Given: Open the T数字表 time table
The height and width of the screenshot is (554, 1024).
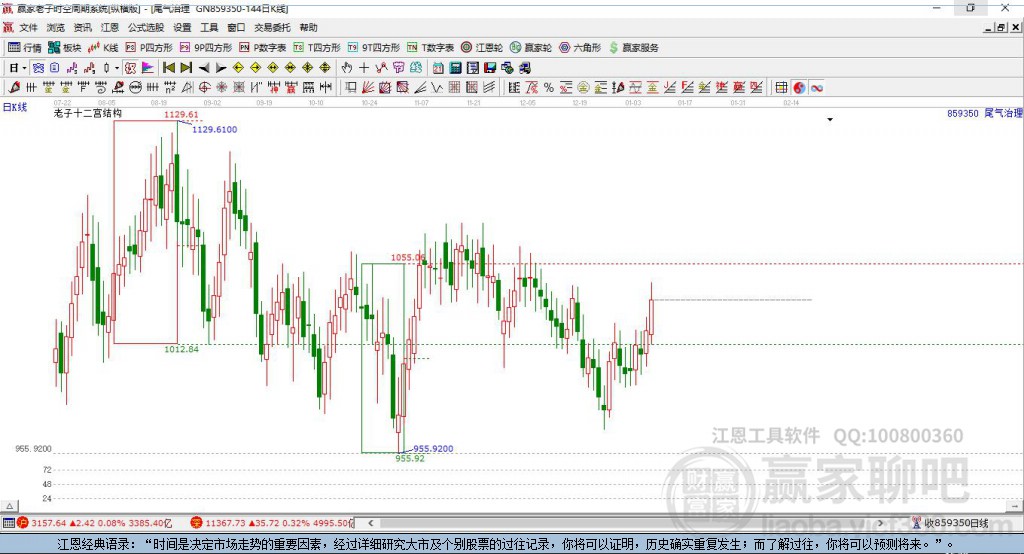Looking at the screenshot, I should click(x=430, y=48).
